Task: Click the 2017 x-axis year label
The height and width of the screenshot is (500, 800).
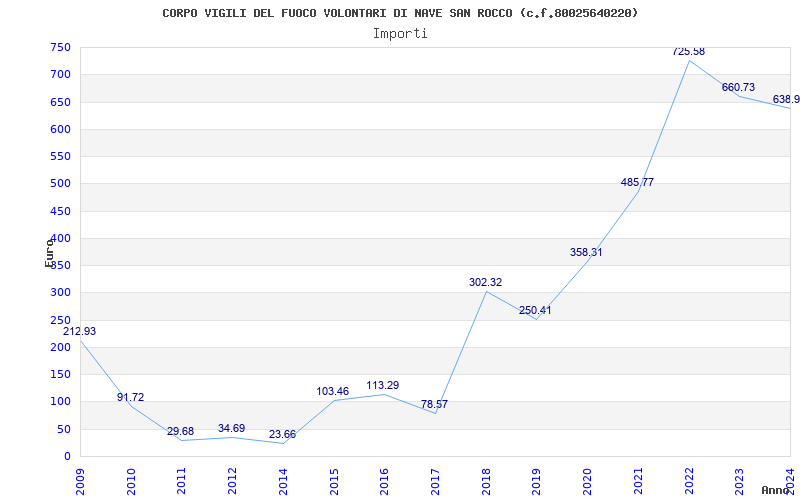Action: (435, 481)
